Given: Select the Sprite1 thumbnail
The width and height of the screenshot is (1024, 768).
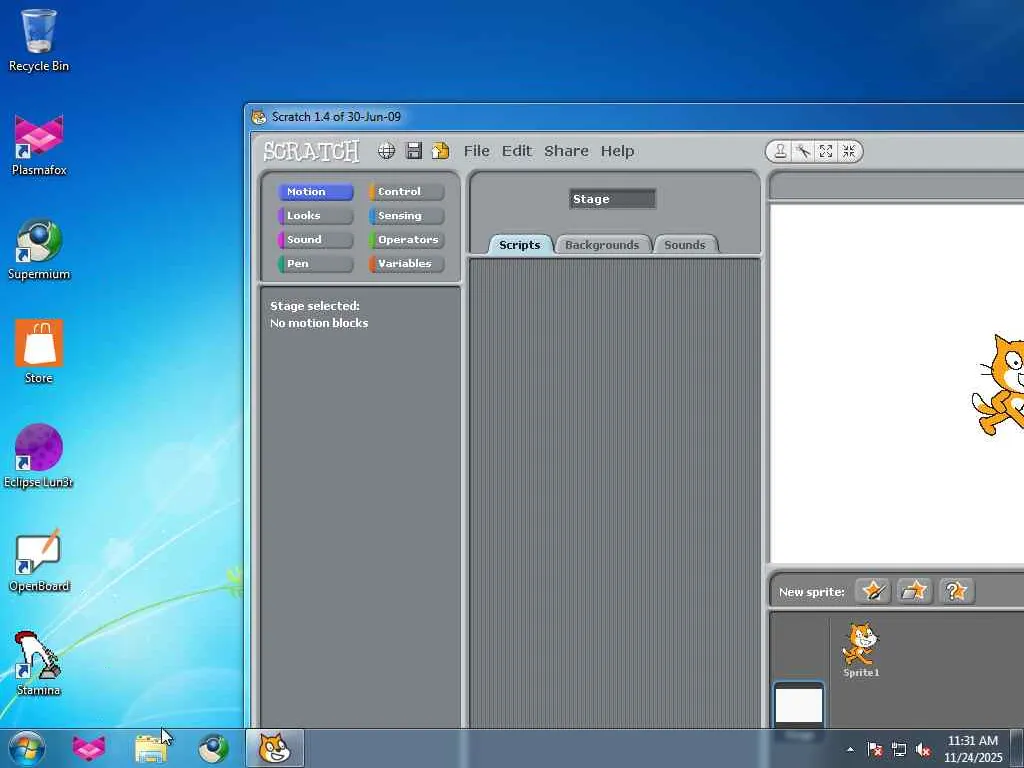Looking at the screenshot, I should coord(861,649).
